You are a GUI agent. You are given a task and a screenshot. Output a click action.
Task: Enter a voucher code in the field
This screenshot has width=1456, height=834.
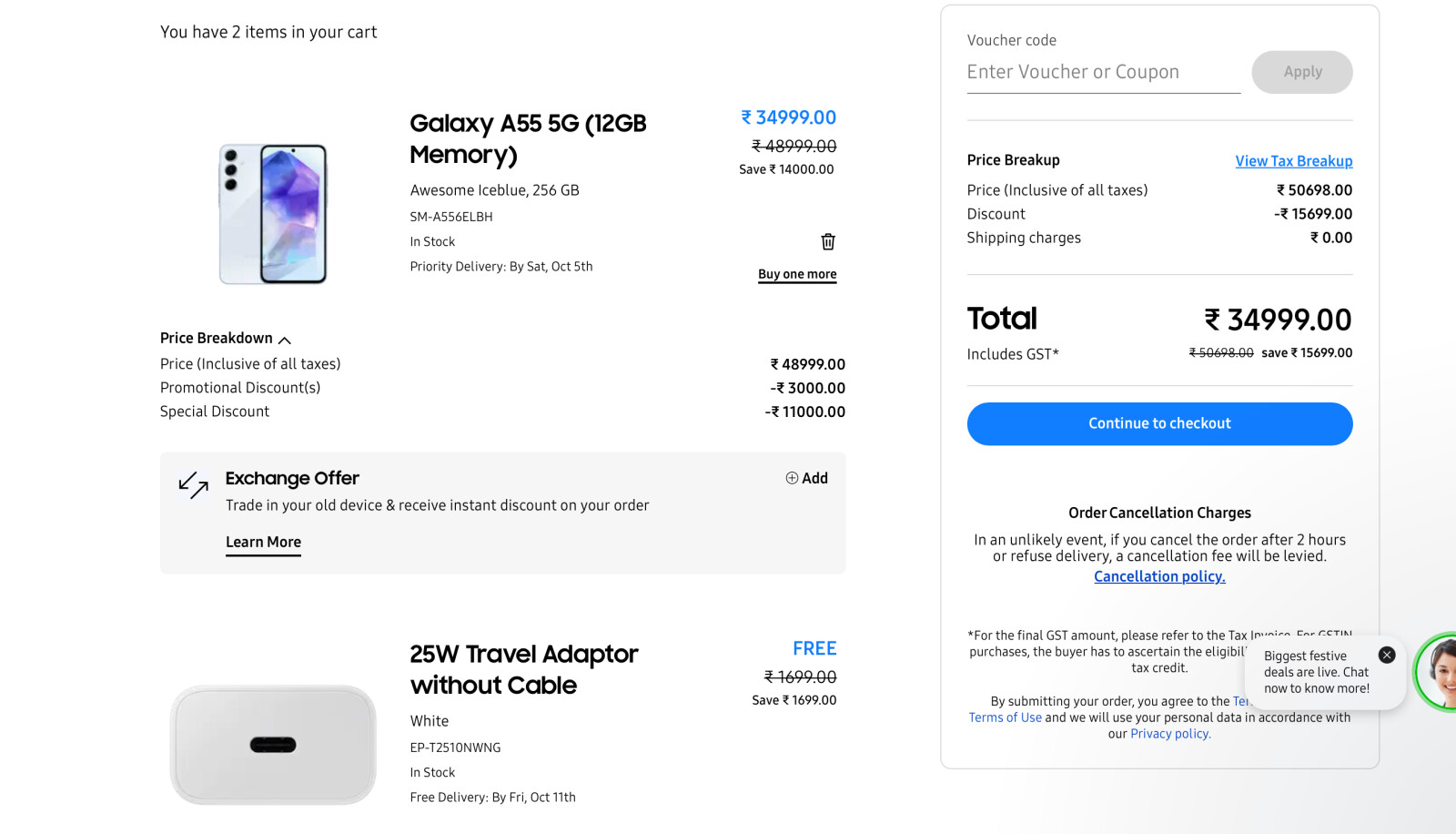[1103, 72]
